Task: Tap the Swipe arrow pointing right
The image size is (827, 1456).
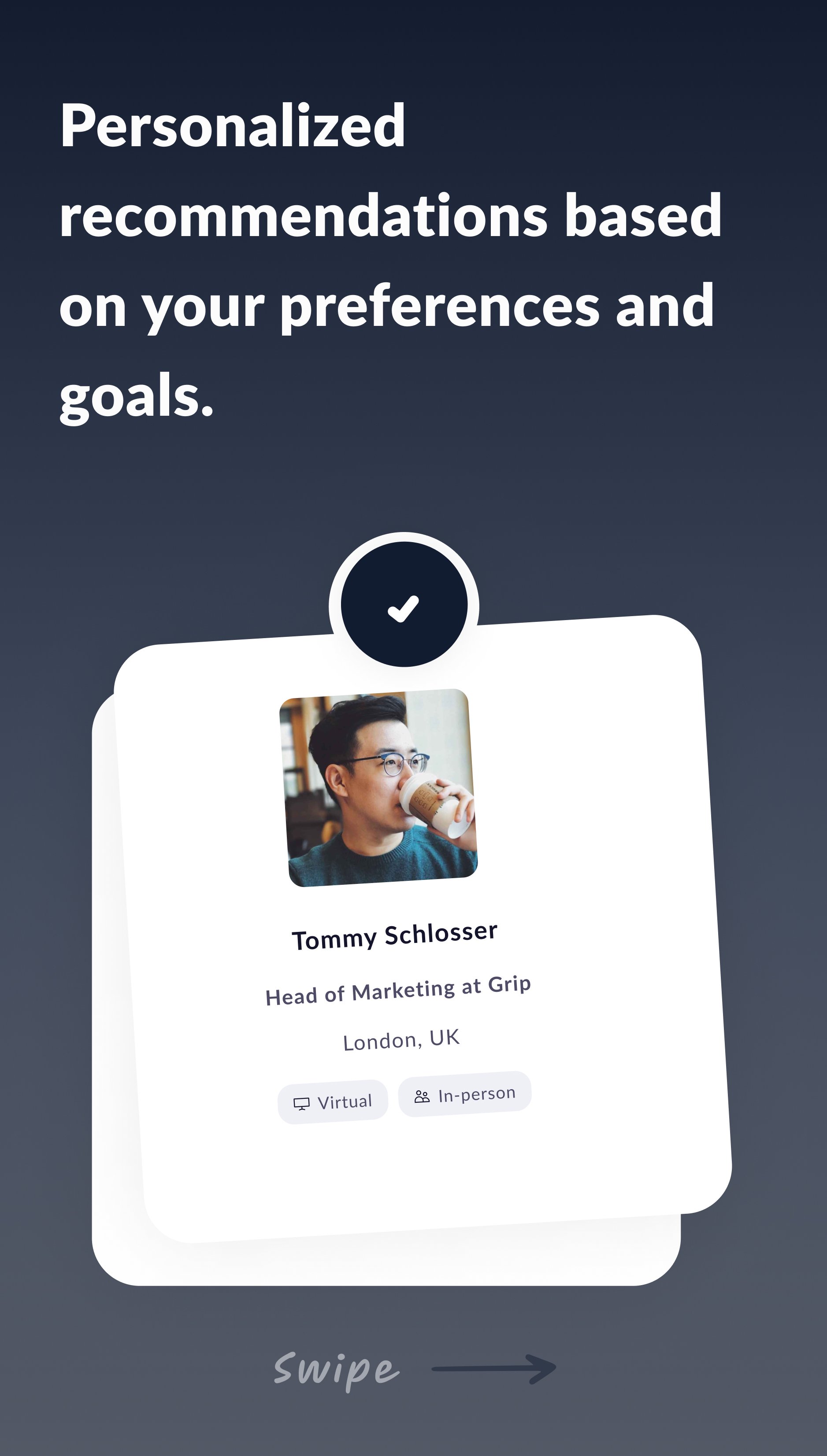Action: pyautogui.click(x=493, y=1369)
